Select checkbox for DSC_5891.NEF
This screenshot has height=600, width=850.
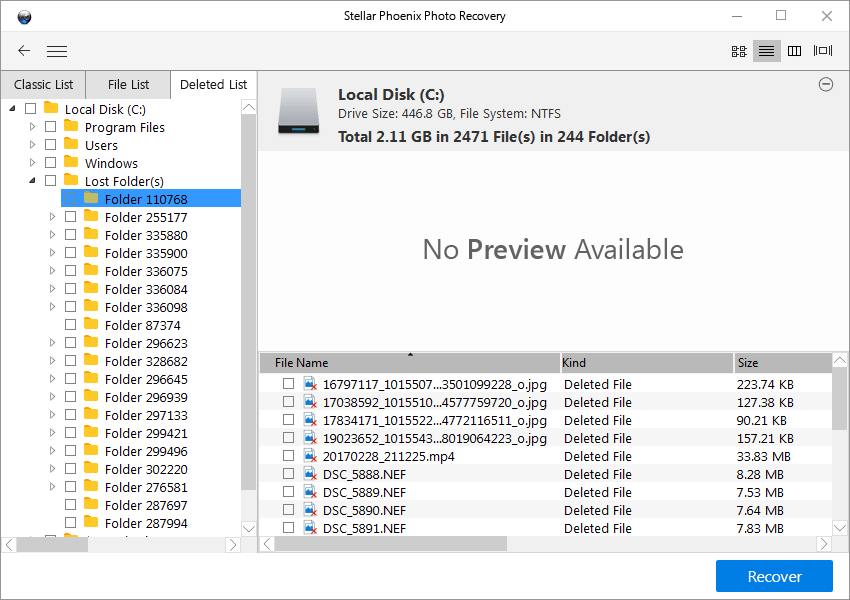tap(288, 527)
